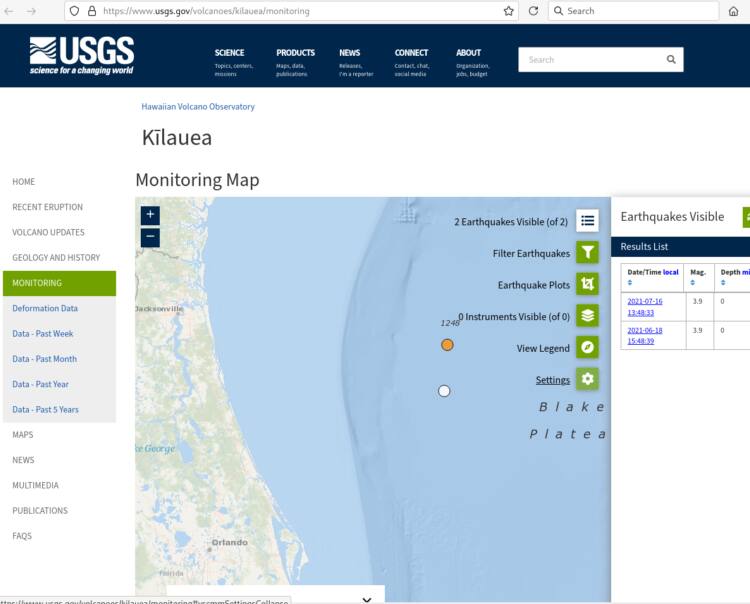
Task: Open MAPS in the sidebar
Action: (22, 435)
